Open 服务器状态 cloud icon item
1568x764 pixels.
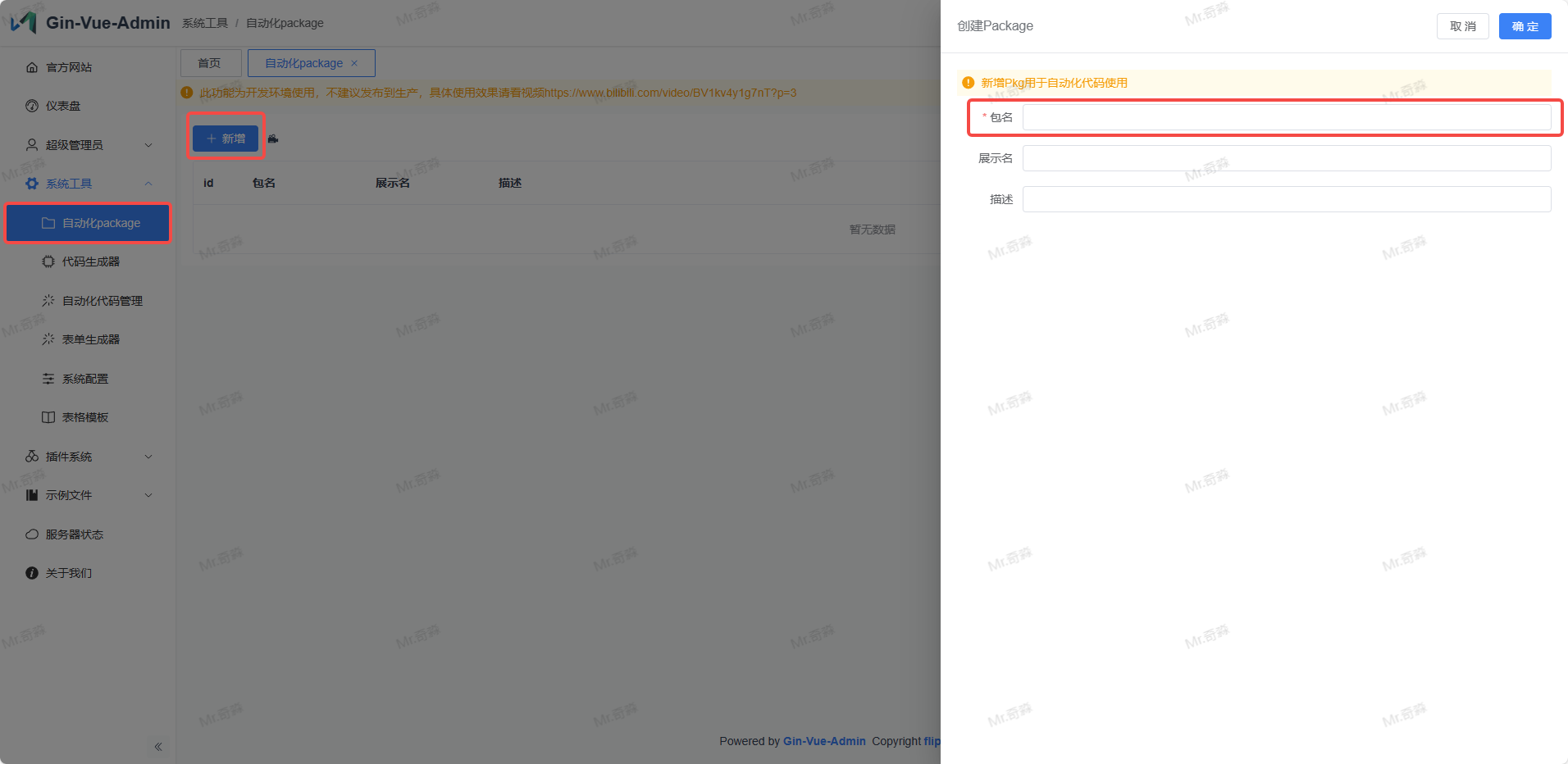pos(74,534)
